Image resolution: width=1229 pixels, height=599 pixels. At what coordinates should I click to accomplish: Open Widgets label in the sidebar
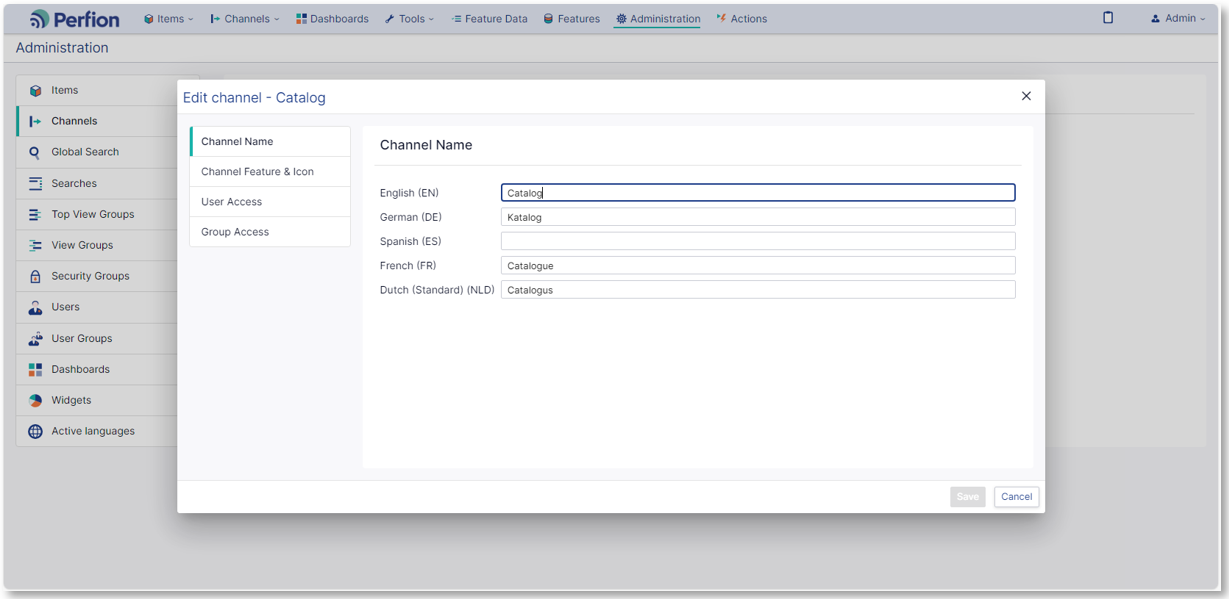pos(71,400)
